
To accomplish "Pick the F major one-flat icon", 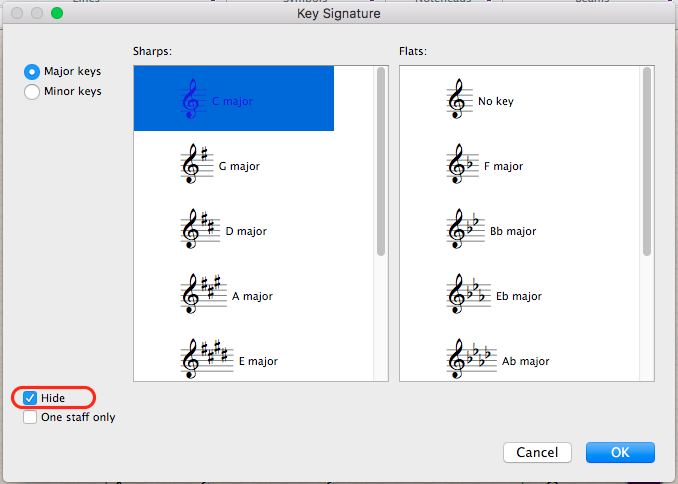I will pos(460,165).
